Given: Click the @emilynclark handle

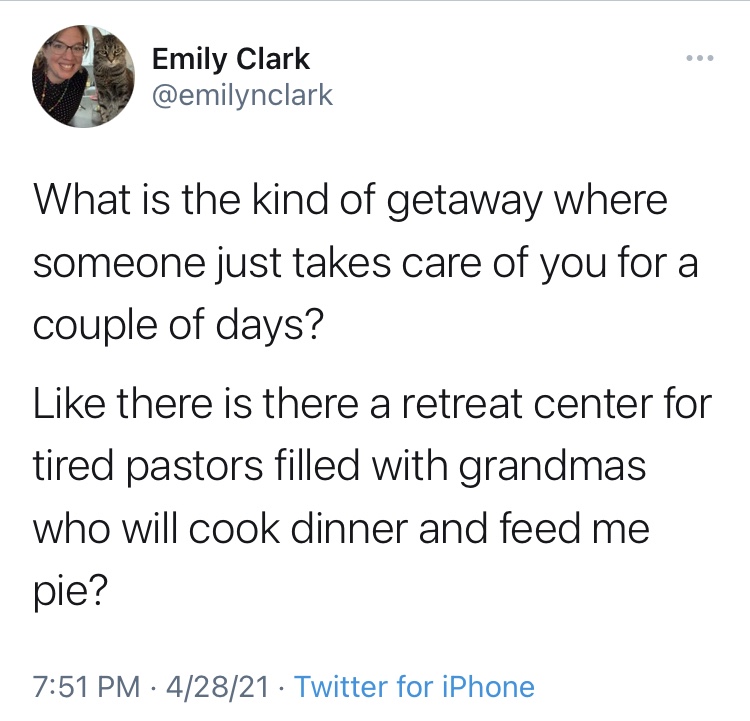Looking at the screenshot, I should [242, 95].
